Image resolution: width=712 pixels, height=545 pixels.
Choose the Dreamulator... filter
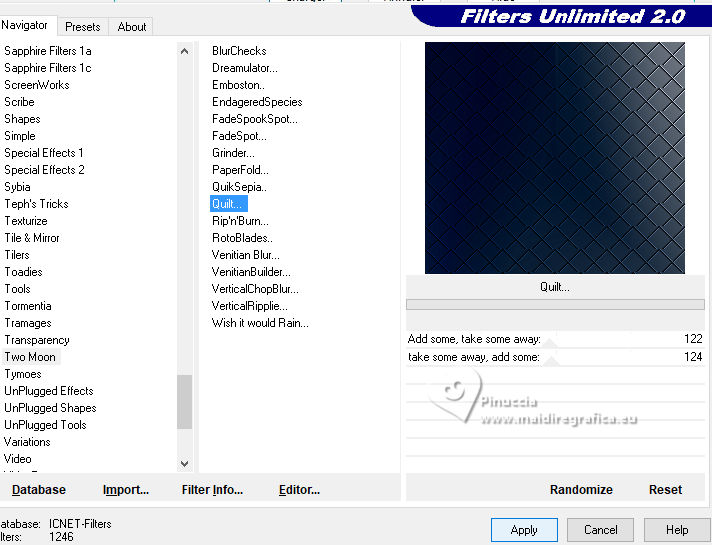[x=245, y=68]
